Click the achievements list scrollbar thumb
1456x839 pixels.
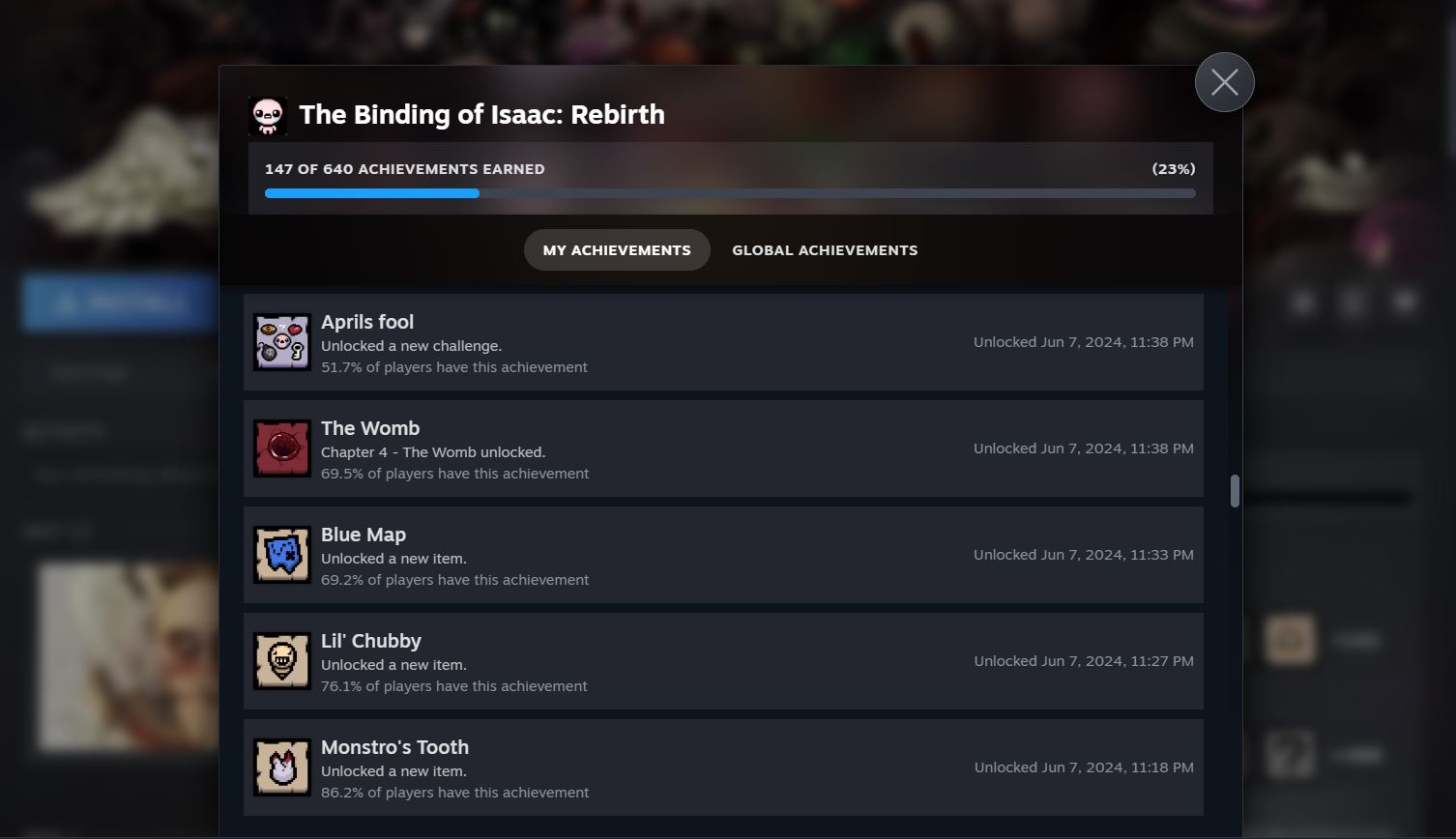(1235, 491)
